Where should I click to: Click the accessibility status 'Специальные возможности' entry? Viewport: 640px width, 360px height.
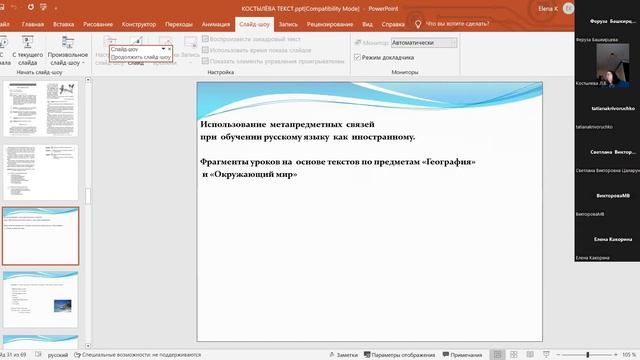click(x=138, y=355)
